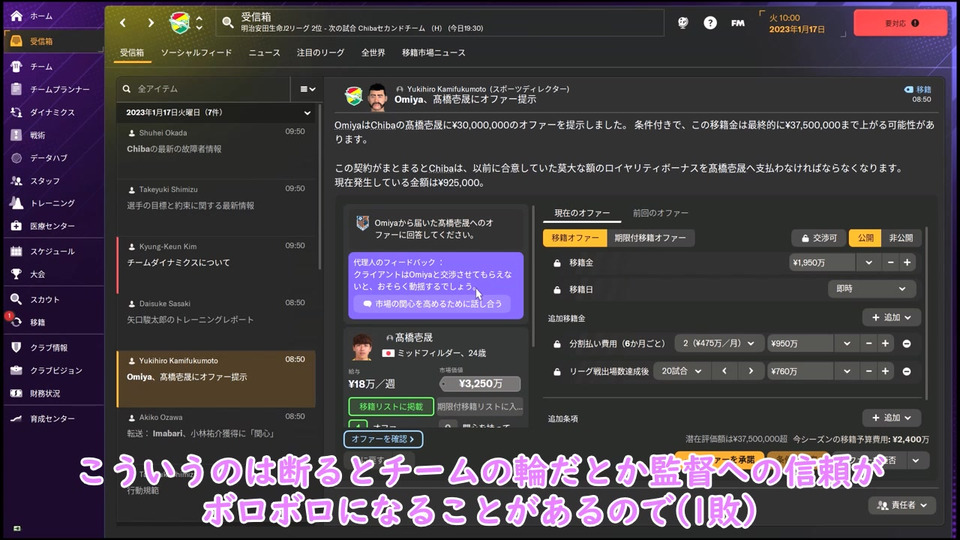This screenshot has height=540, width=960.
Task: Remove the 分割払い費用 clause
Action: 907,344
